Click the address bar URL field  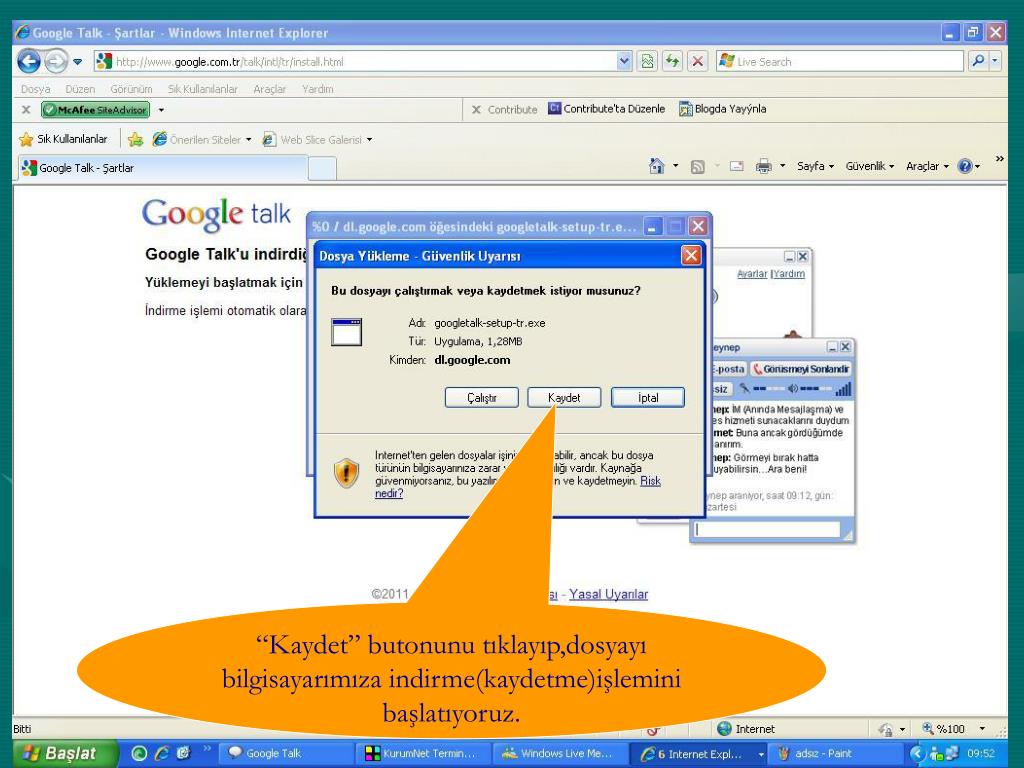click(x=356, y=62)
